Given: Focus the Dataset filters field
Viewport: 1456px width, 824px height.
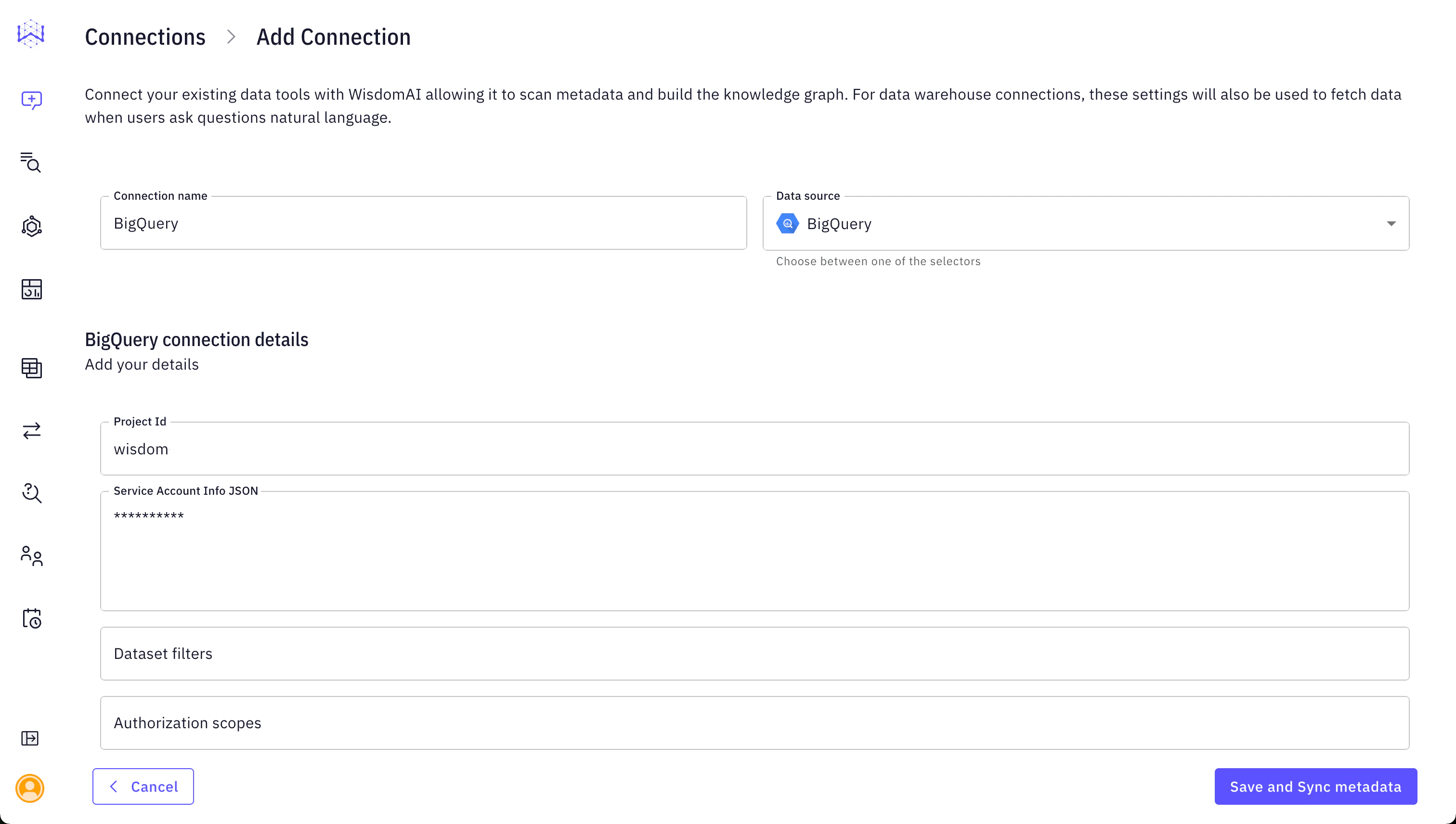Looking at the screenshot, I should tap(754, 654).
